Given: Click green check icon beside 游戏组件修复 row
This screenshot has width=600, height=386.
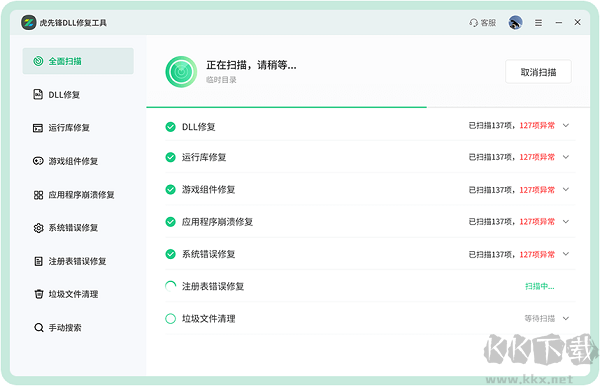Looking at the screenshot, I should click(170, 189).
